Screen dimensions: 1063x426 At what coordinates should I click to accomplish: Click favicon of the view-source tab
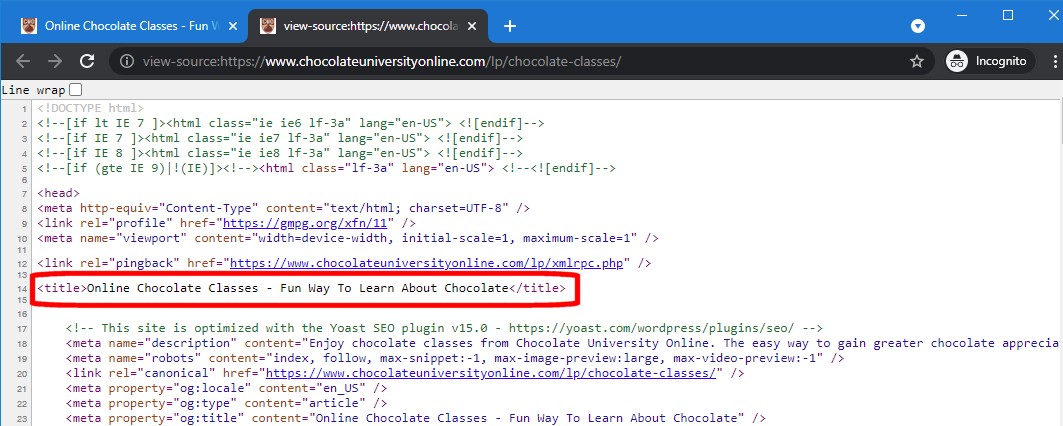(x=268, y=26)
